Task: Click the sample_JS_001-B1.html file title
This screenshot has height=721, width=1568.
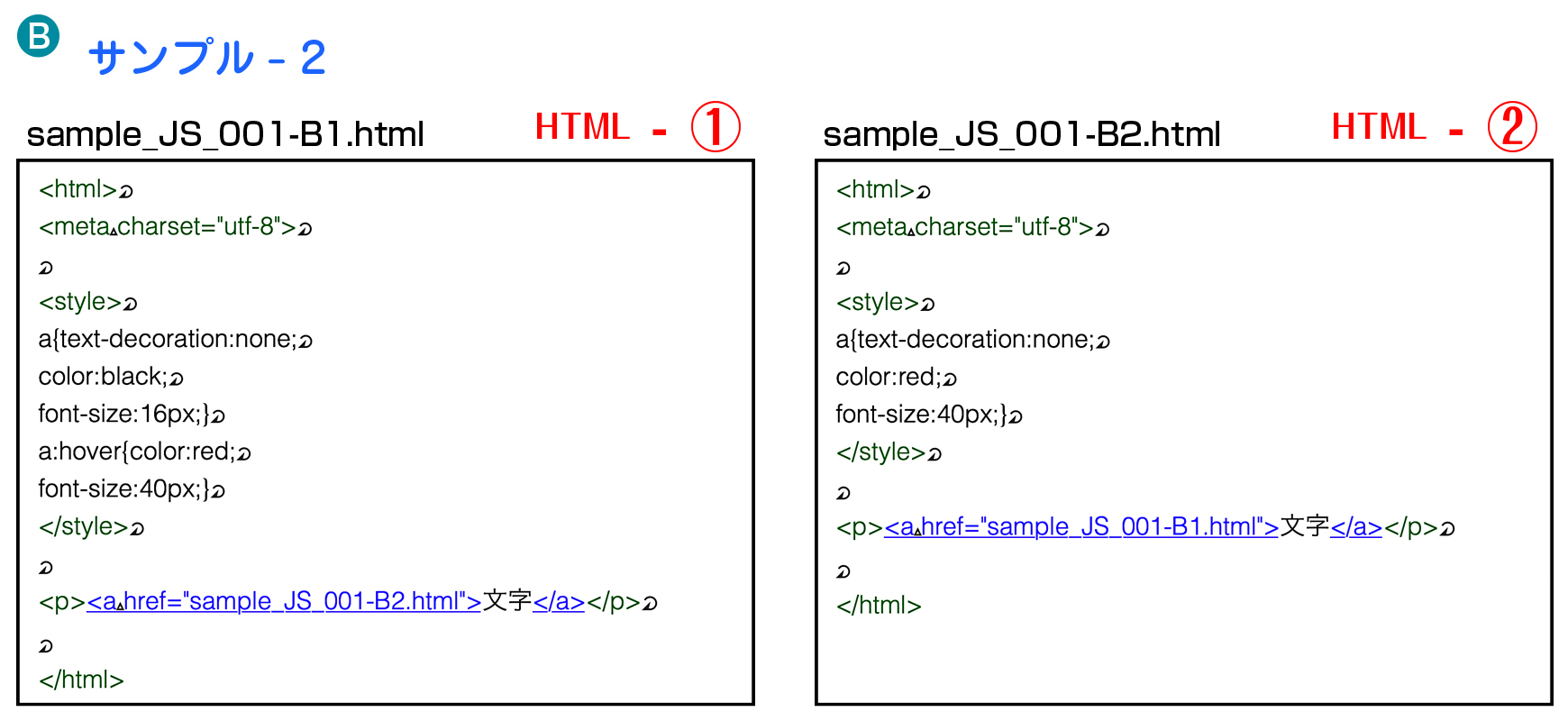Action: click(x=225, y=134)
